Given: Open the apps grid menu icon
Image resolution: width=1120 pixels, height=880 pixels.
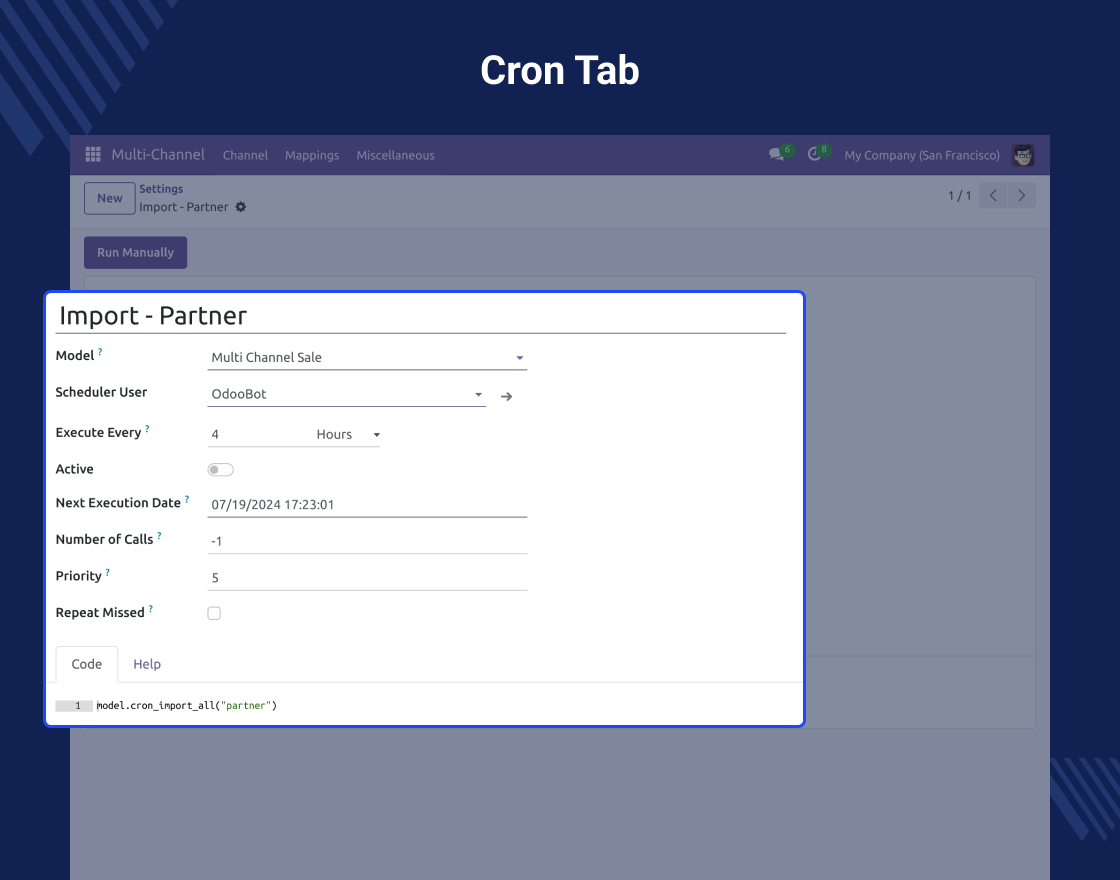Looking at the screenshot, I should pyautogui.click(x=93, y=154).
